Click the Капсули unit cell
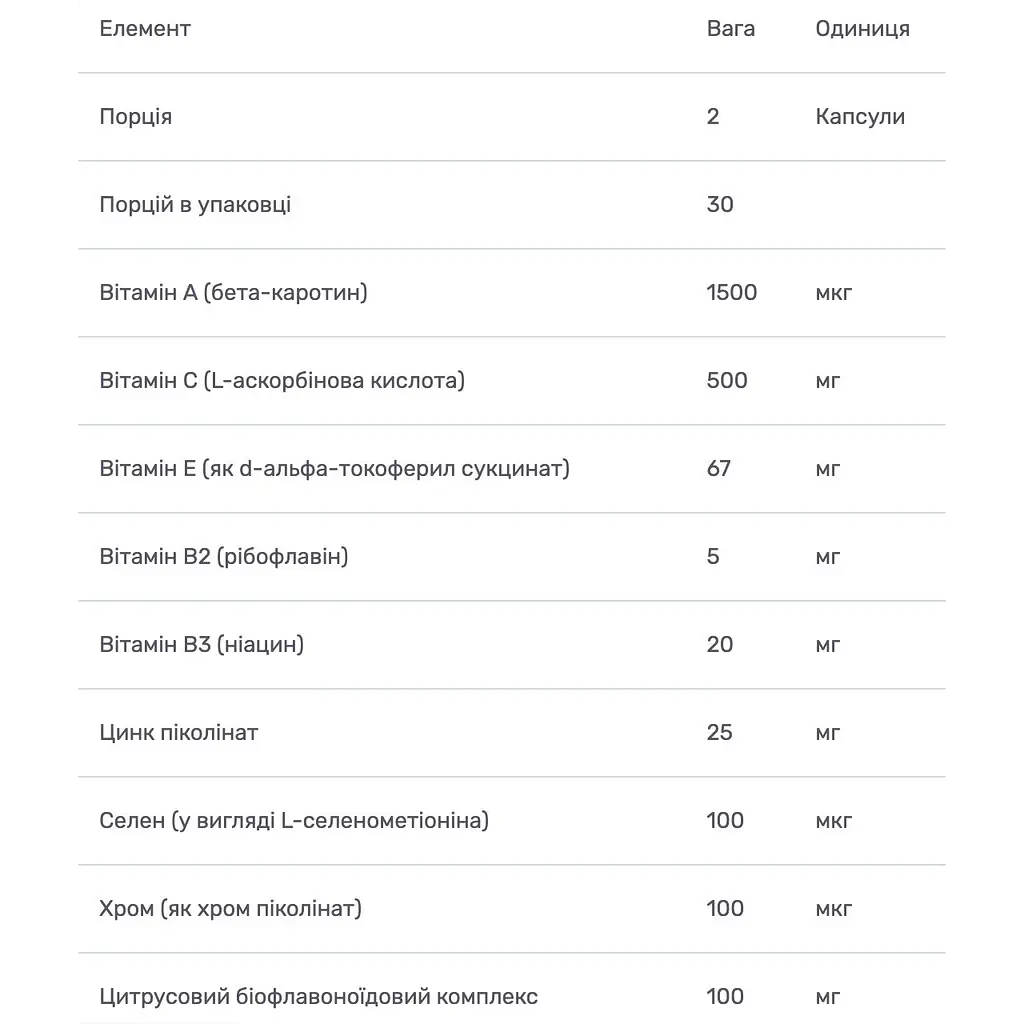This screenshot has height=1024, width=1024. pos(860,117)
